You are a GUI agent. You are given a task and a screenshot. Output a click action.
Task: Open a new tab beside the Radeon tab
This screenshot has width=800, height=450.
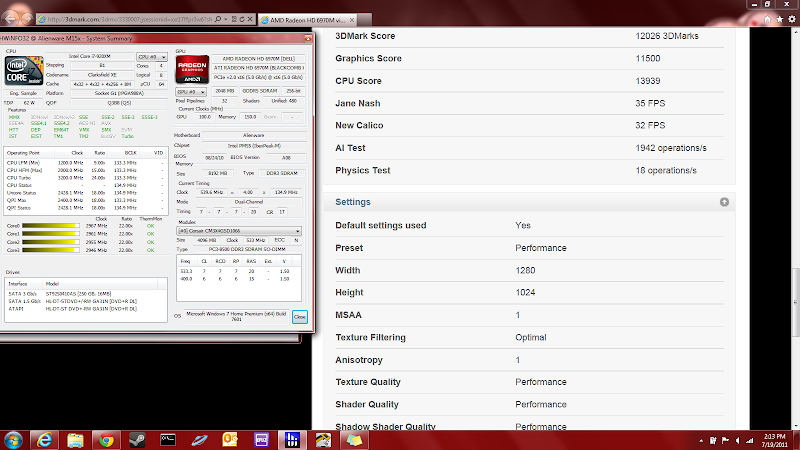click(x=364, y=20)
